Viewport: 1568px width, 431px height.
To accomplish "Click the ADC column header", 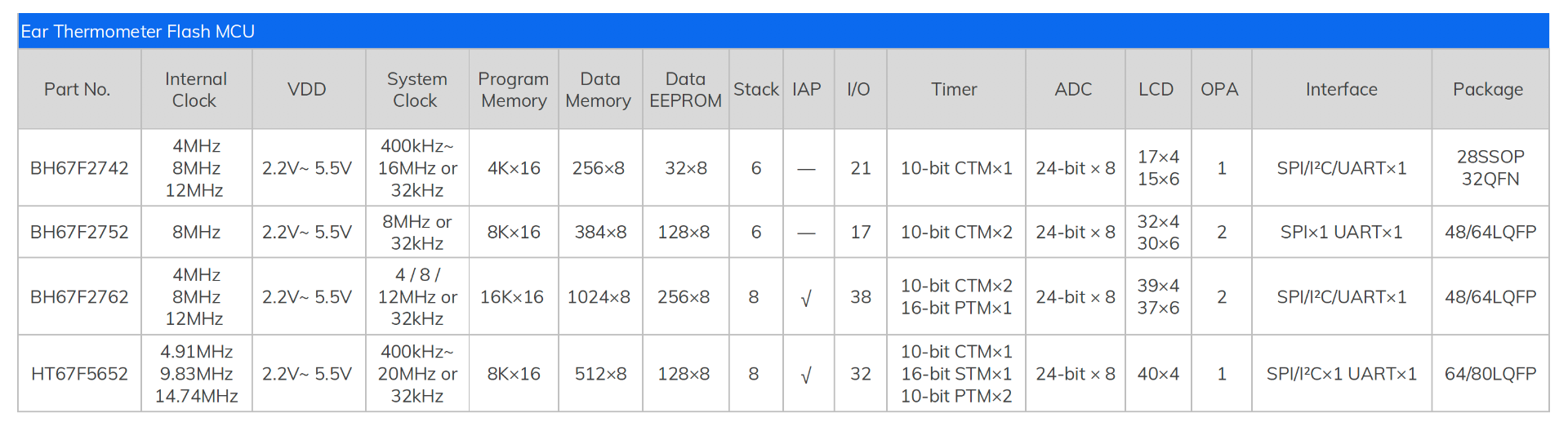I will pos(1074,89).
